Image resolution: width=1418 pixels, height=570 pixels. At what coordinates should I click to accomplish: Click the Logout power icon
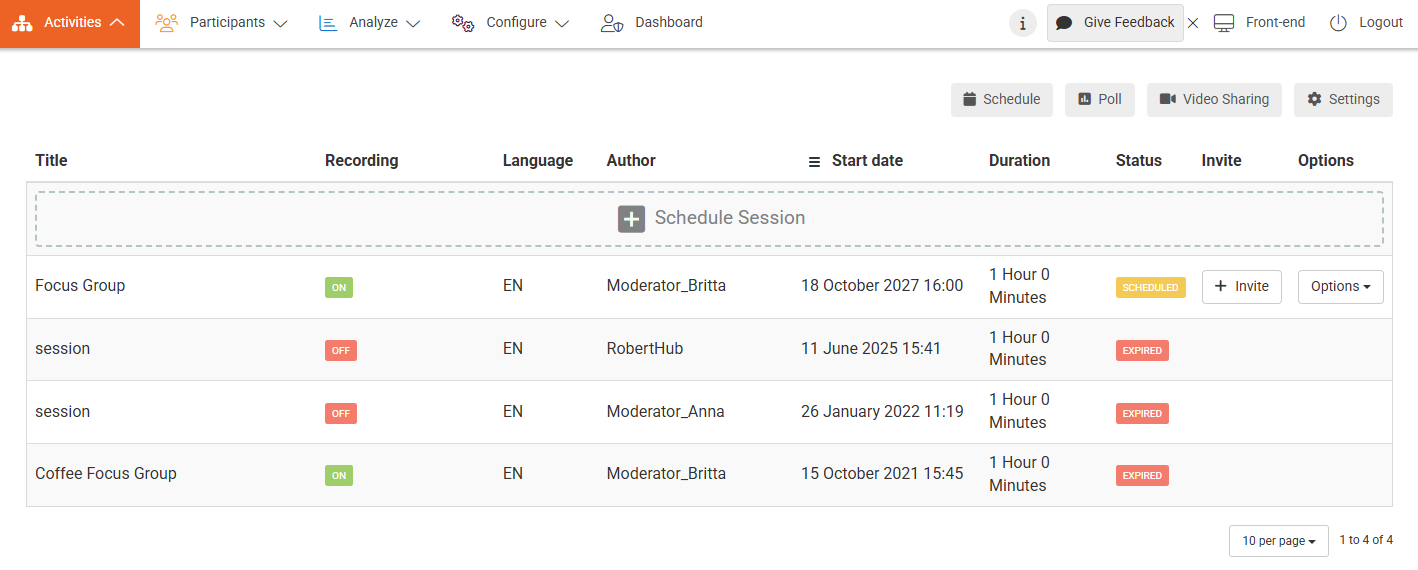click(x=1338, y=23)
